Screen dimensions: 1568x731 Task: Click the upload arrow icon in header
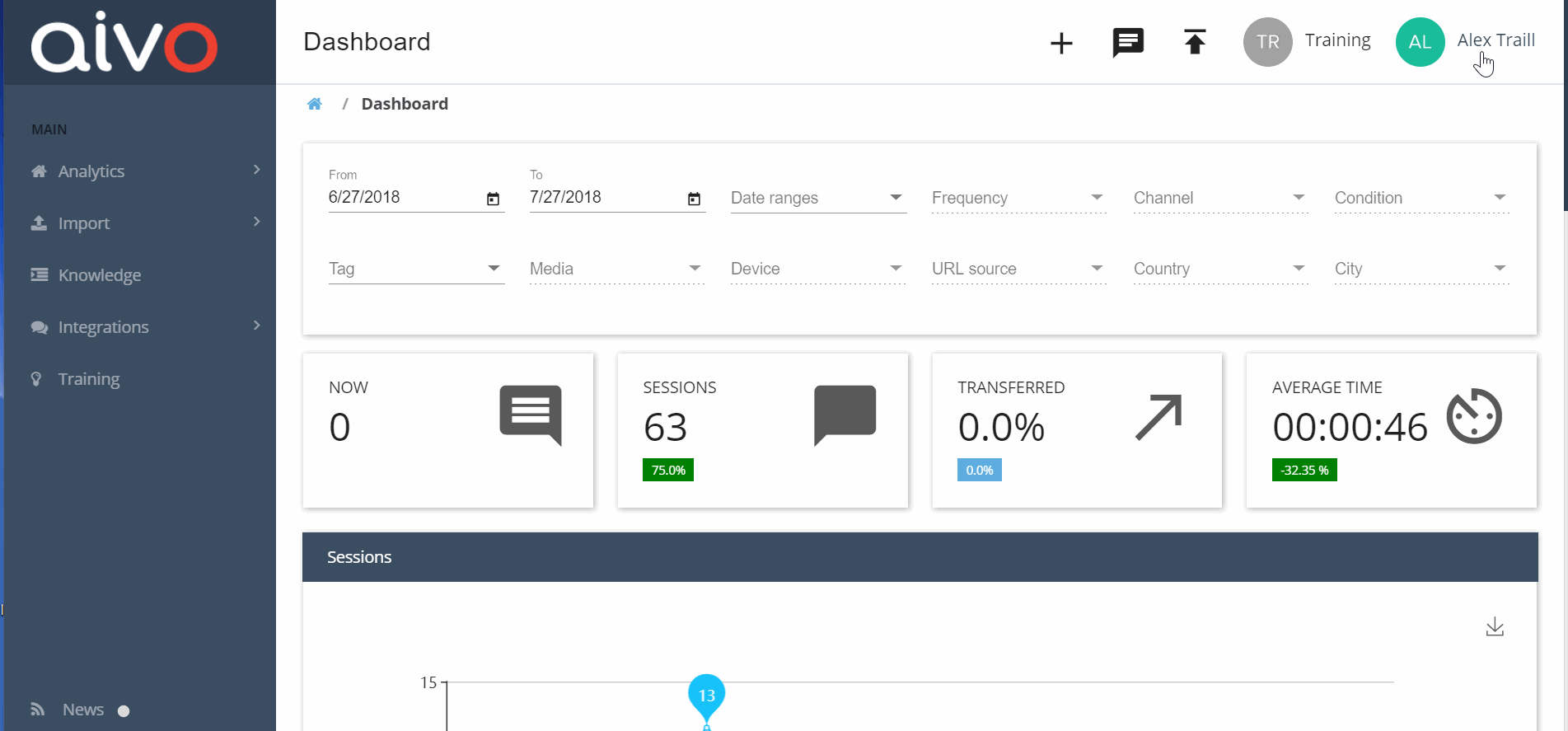[x=1195, y=41]
